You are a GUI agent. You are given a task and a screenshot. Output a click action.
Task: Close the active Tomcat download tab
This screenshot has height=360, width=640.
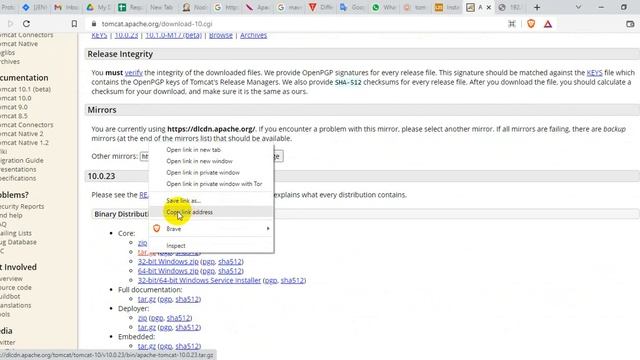point(489,7)
